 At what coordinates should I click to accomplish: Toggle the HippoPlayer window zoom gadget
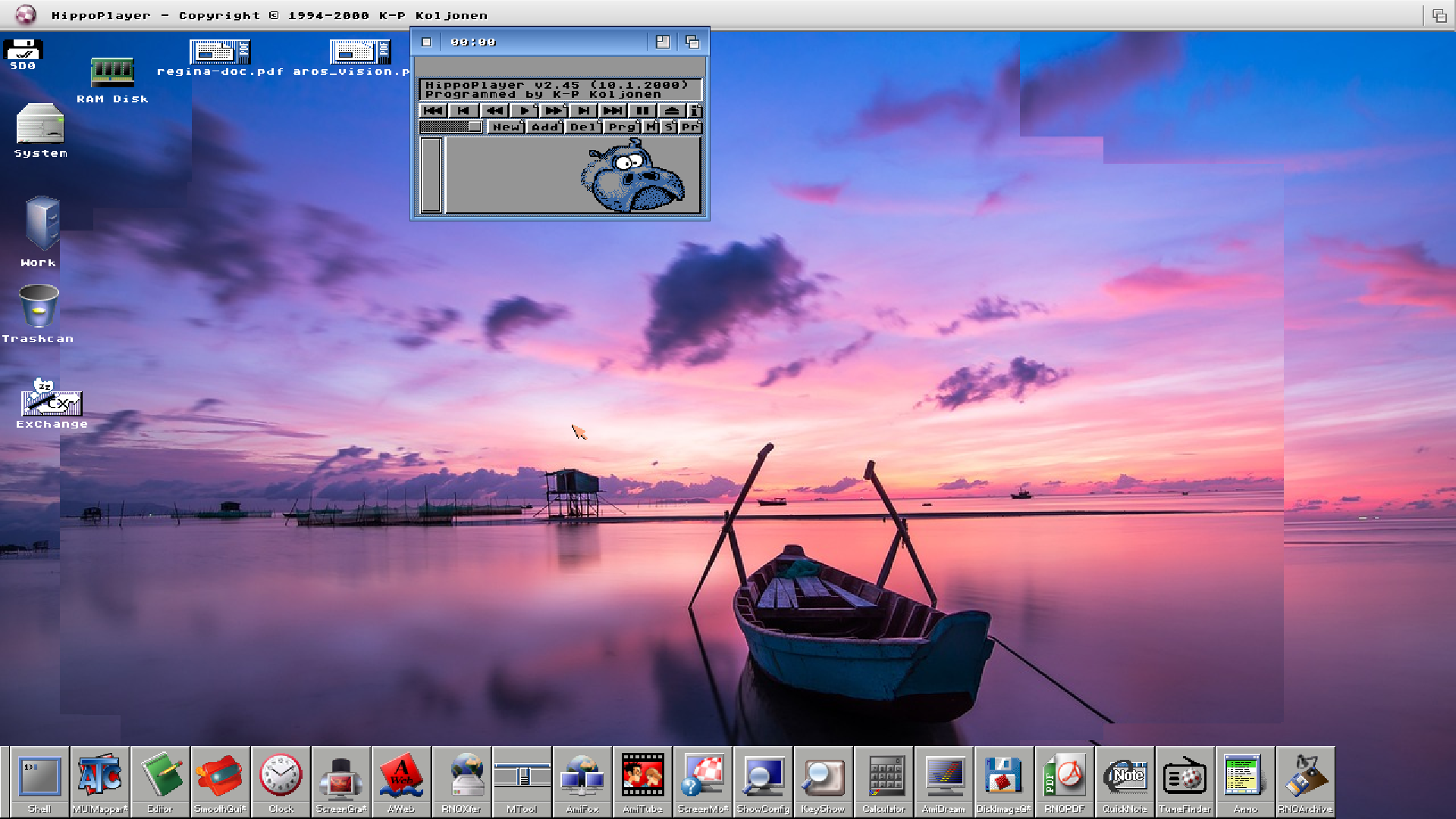[x=663, y=42]
